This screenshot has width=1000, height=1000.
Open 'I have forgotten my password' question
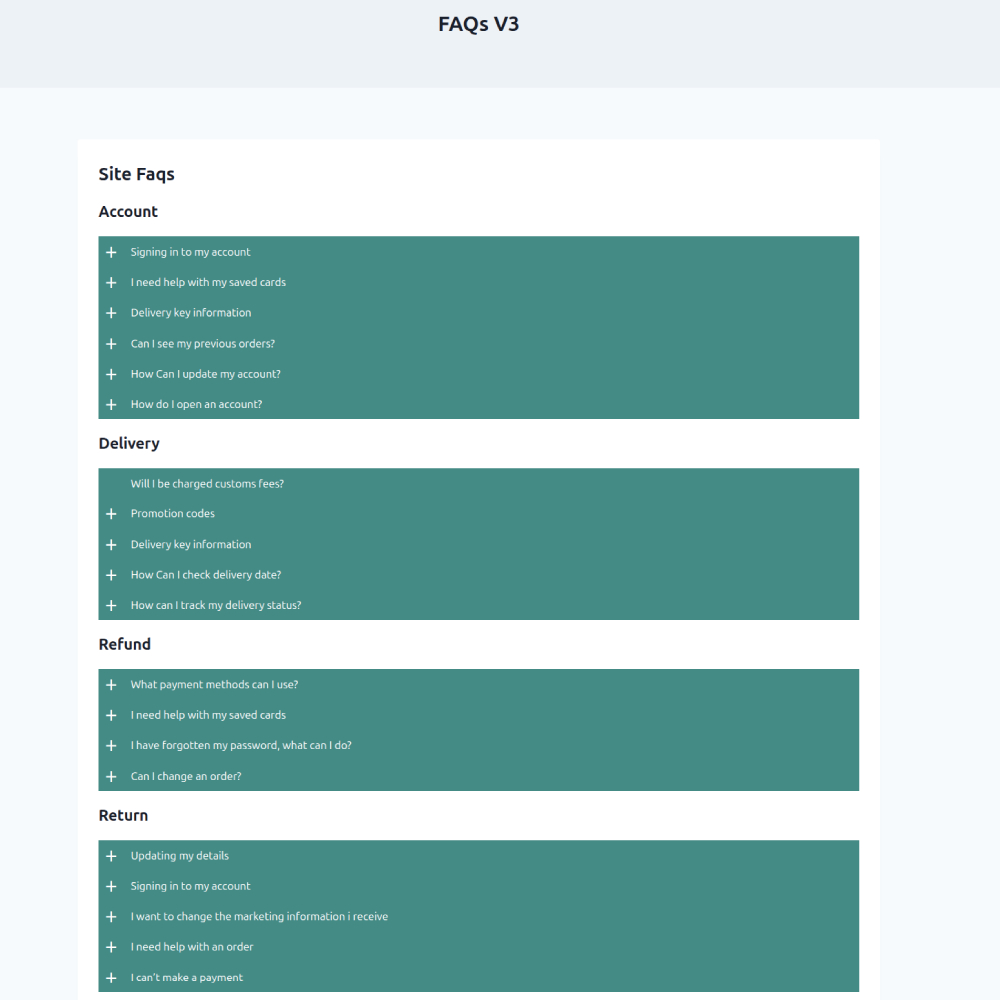click(x=240, y=745)
